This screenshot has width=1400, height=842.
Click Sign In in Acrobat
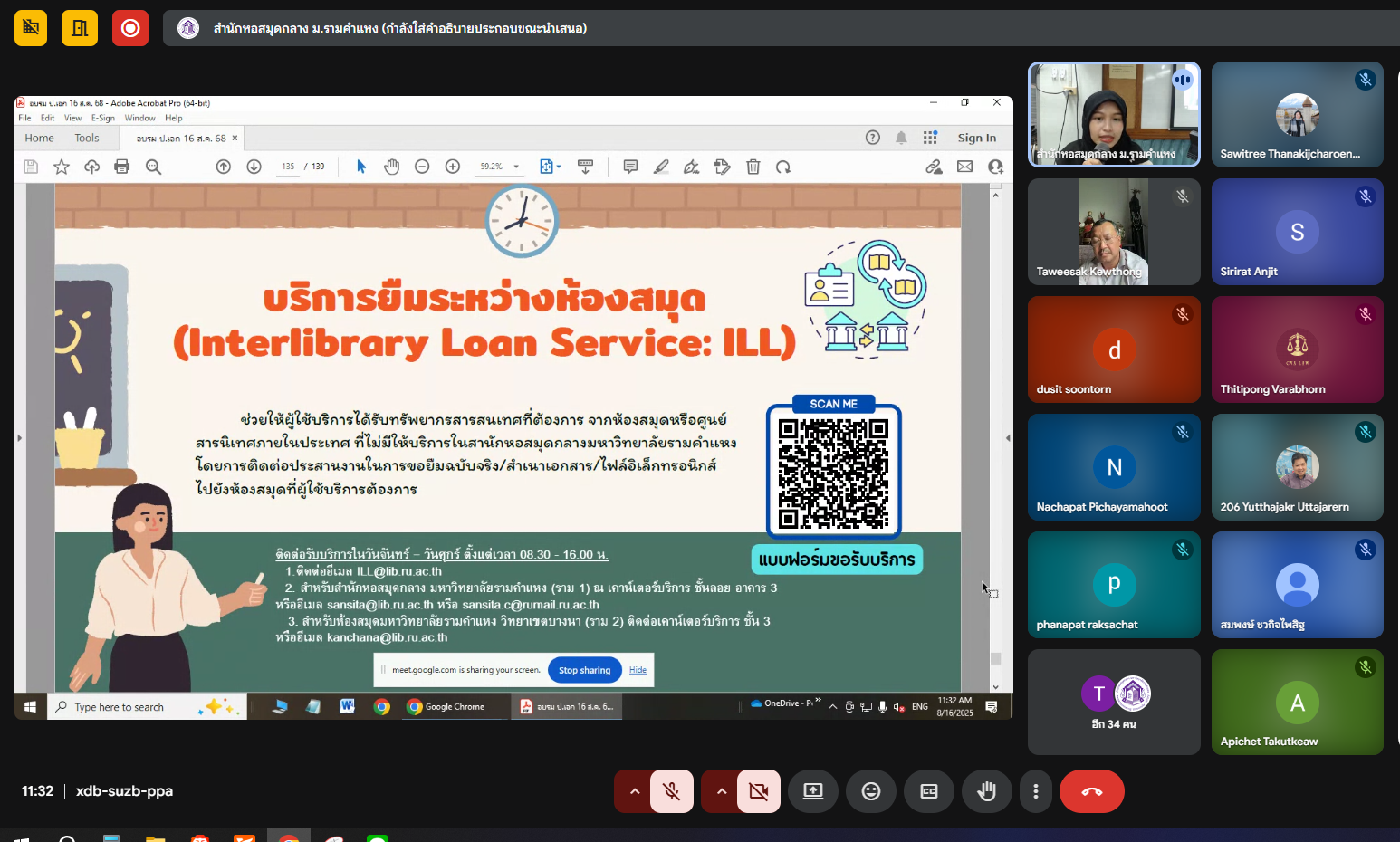pyautogui.click(x=977, y=138)
